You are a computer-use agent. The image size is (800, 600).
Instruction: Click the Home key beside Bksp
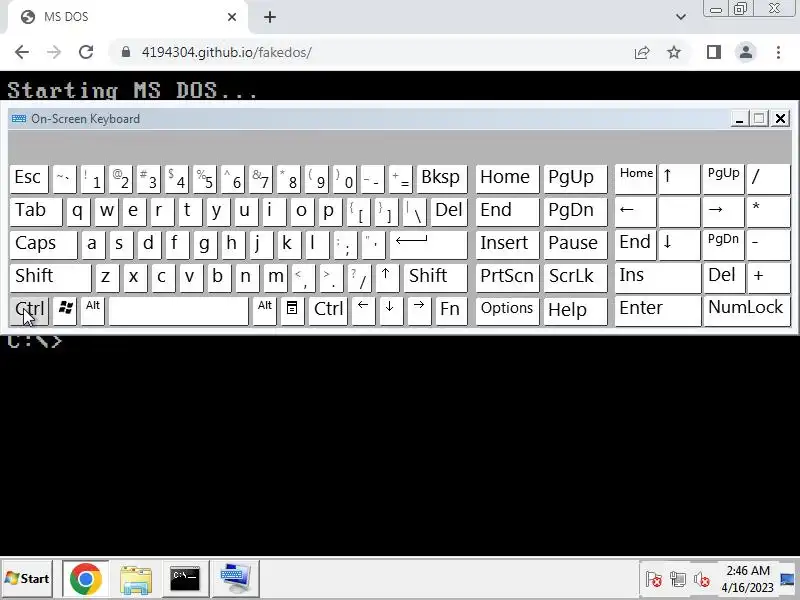pyautogui.click(x=507, y=179)
